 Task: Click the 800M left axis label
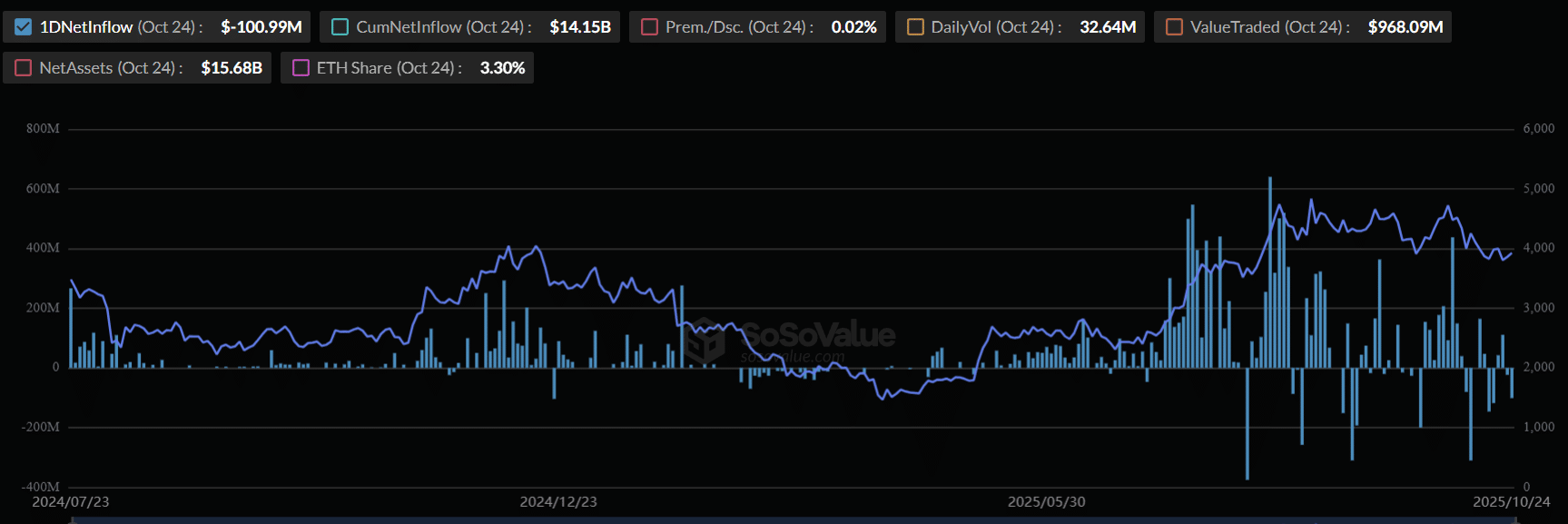point(43,129)
